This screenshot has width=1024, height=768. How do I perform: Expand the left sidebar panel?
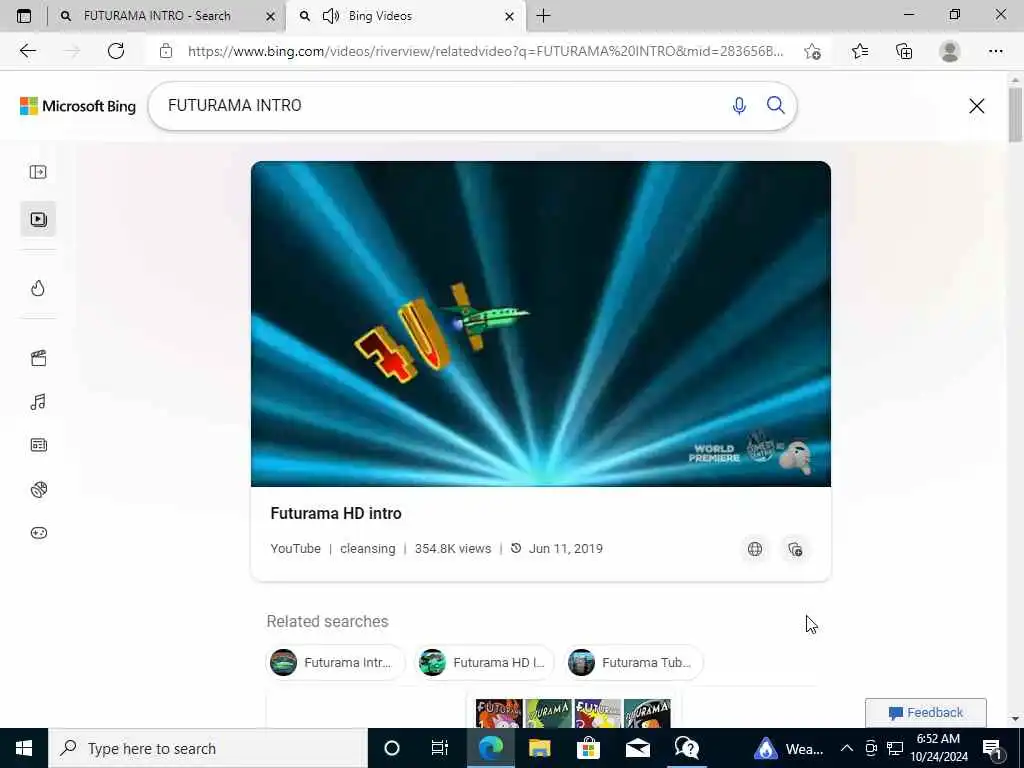(38, 172)
